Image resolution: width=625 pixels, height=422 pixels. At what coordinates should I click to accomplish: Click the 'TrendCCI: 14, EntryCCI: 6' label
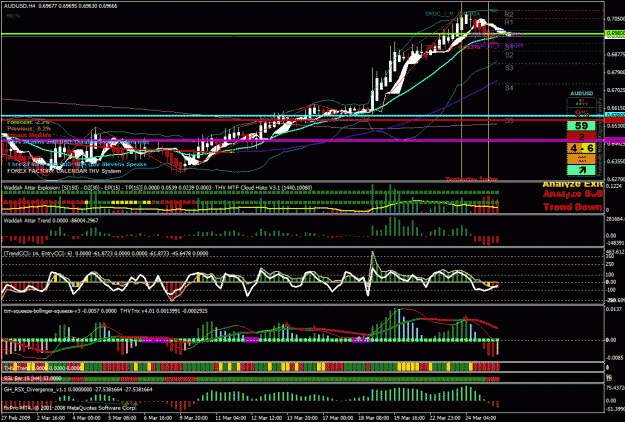pyautogui.click(x=39, y=253)
